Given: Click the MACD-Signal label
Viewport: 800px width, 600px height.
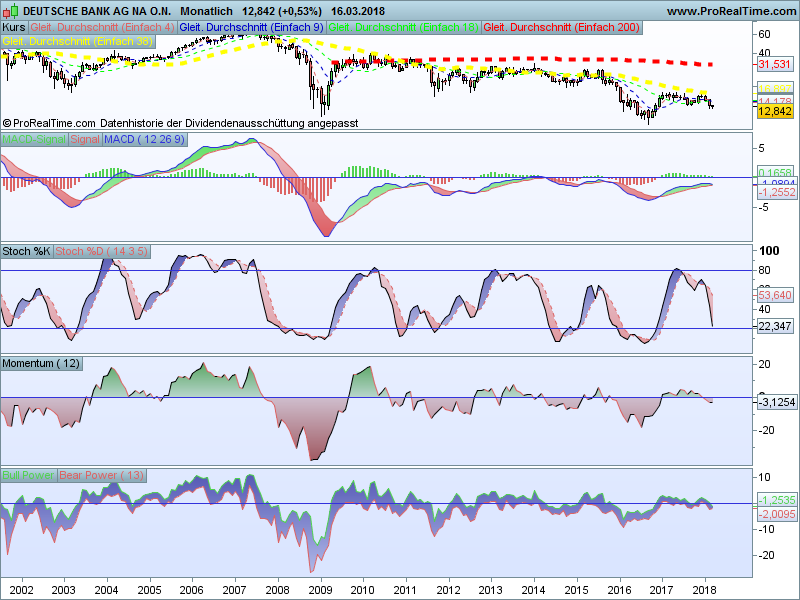Looking at the screenshot, I should [34, 139].
